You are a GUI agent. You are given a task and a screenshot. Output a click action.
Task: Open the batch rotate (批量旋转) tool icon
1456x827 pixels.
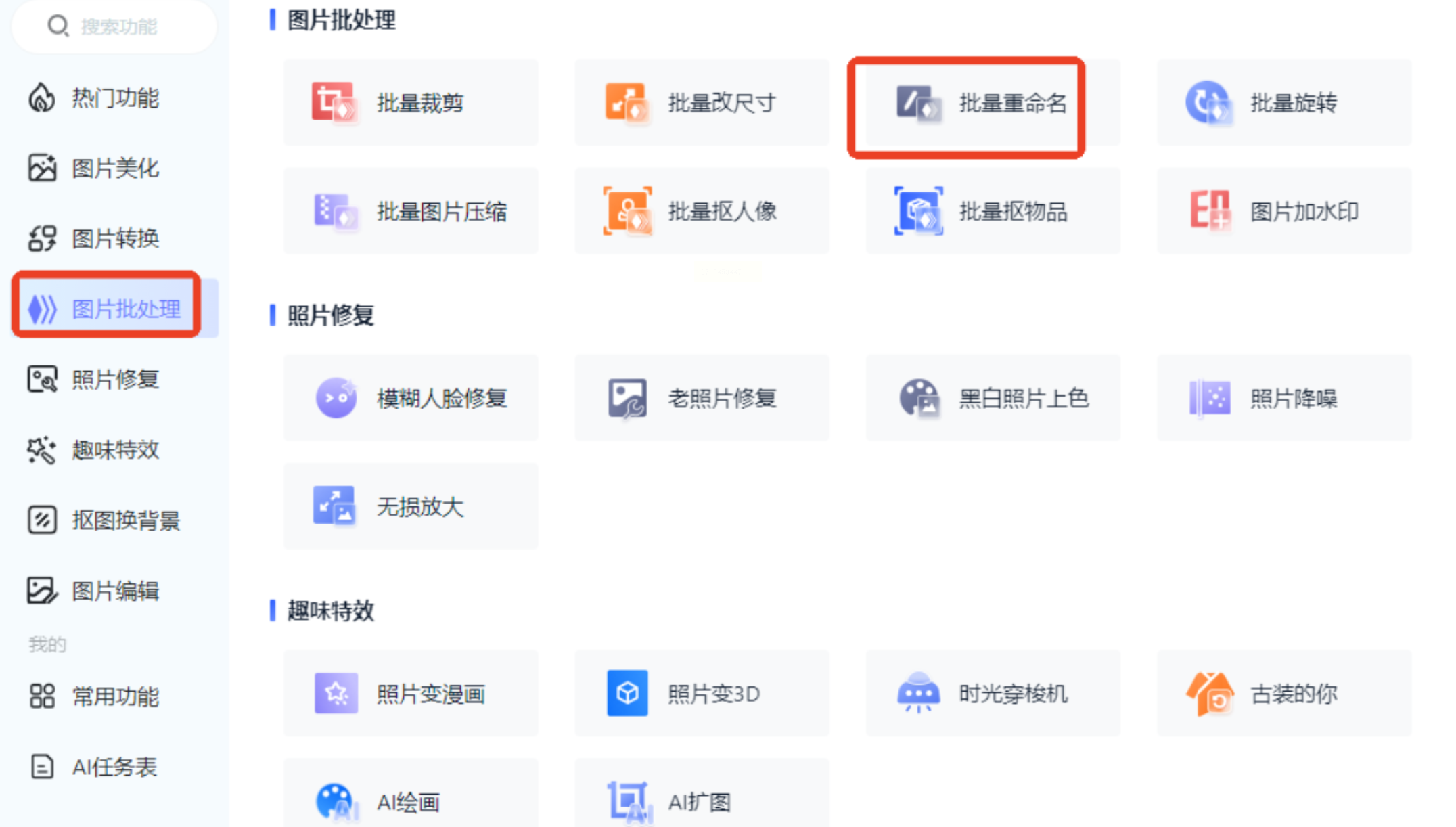click(x=1208, y=103)
